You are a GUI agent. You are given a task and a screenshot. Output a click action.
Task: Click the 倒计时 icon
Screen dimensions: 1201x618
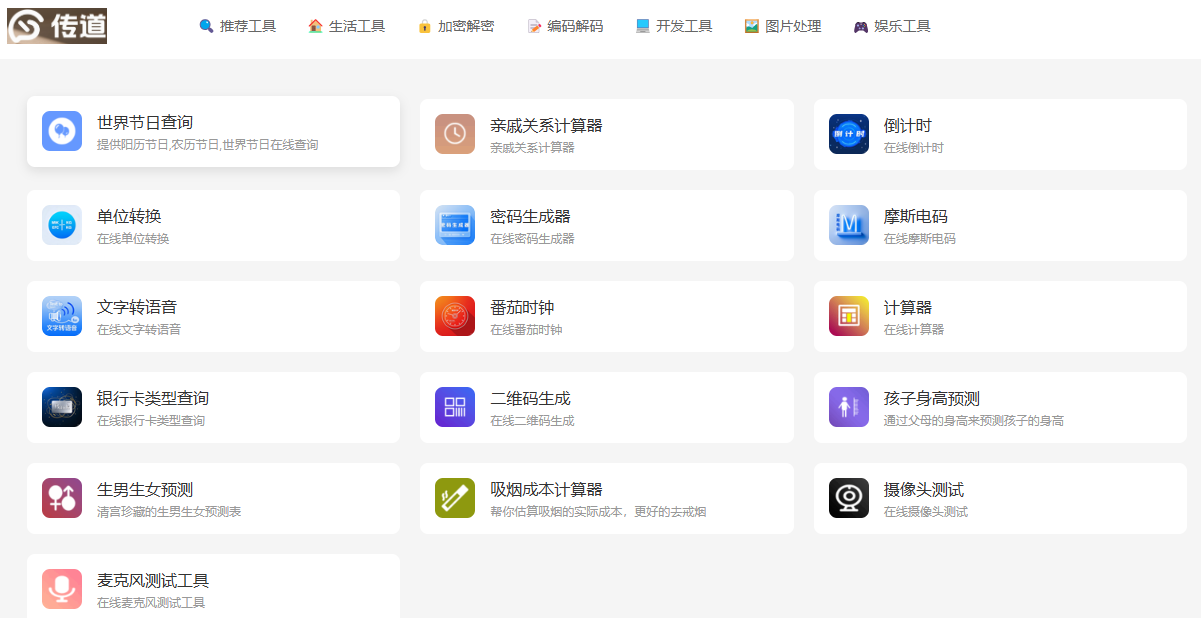click(x=849, y=134)
